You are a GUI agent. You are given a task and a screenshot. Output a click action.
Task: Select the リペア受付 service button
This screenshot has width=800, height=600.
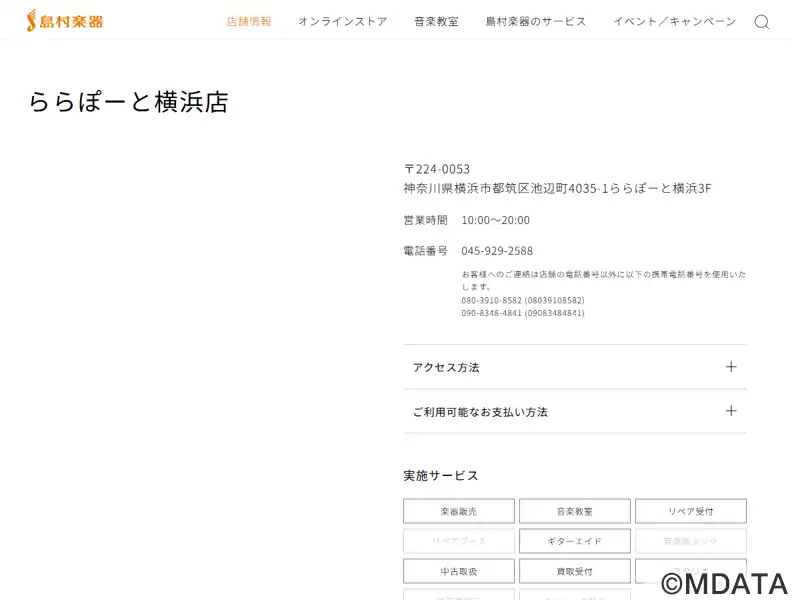(x=691, y=511)
